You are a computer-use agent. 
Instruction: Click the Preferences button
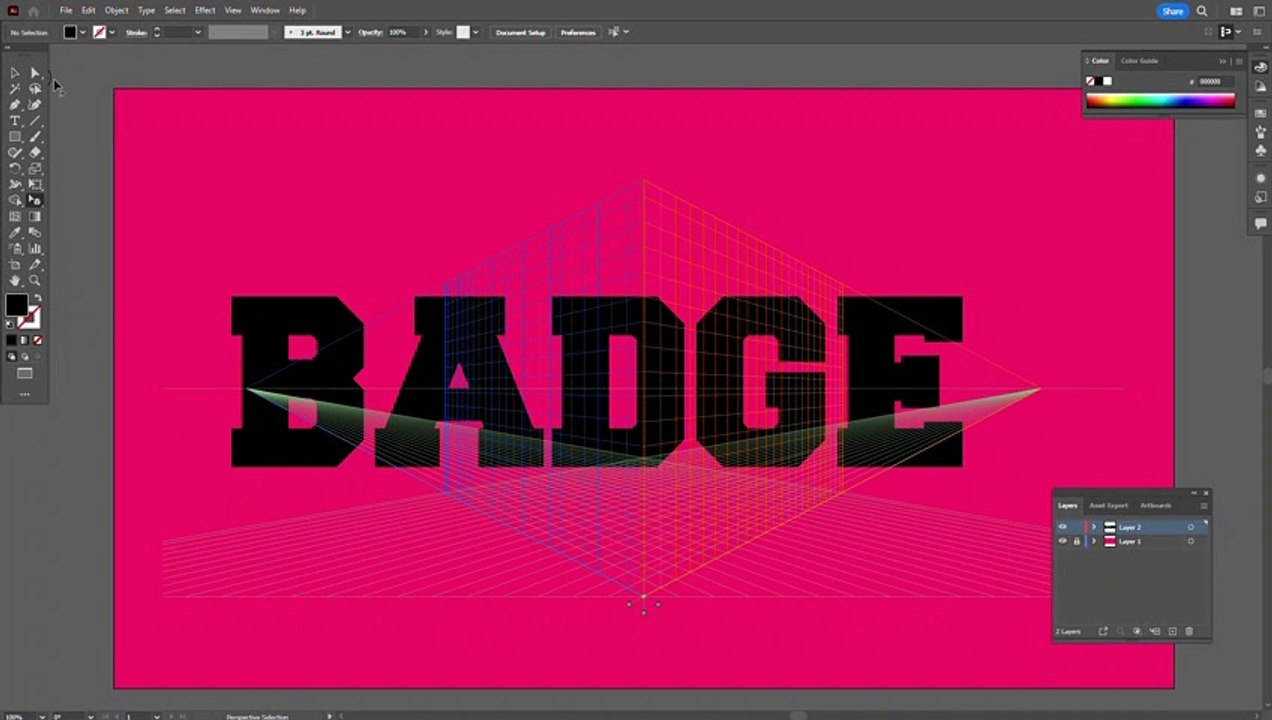[x=578, y=32]
